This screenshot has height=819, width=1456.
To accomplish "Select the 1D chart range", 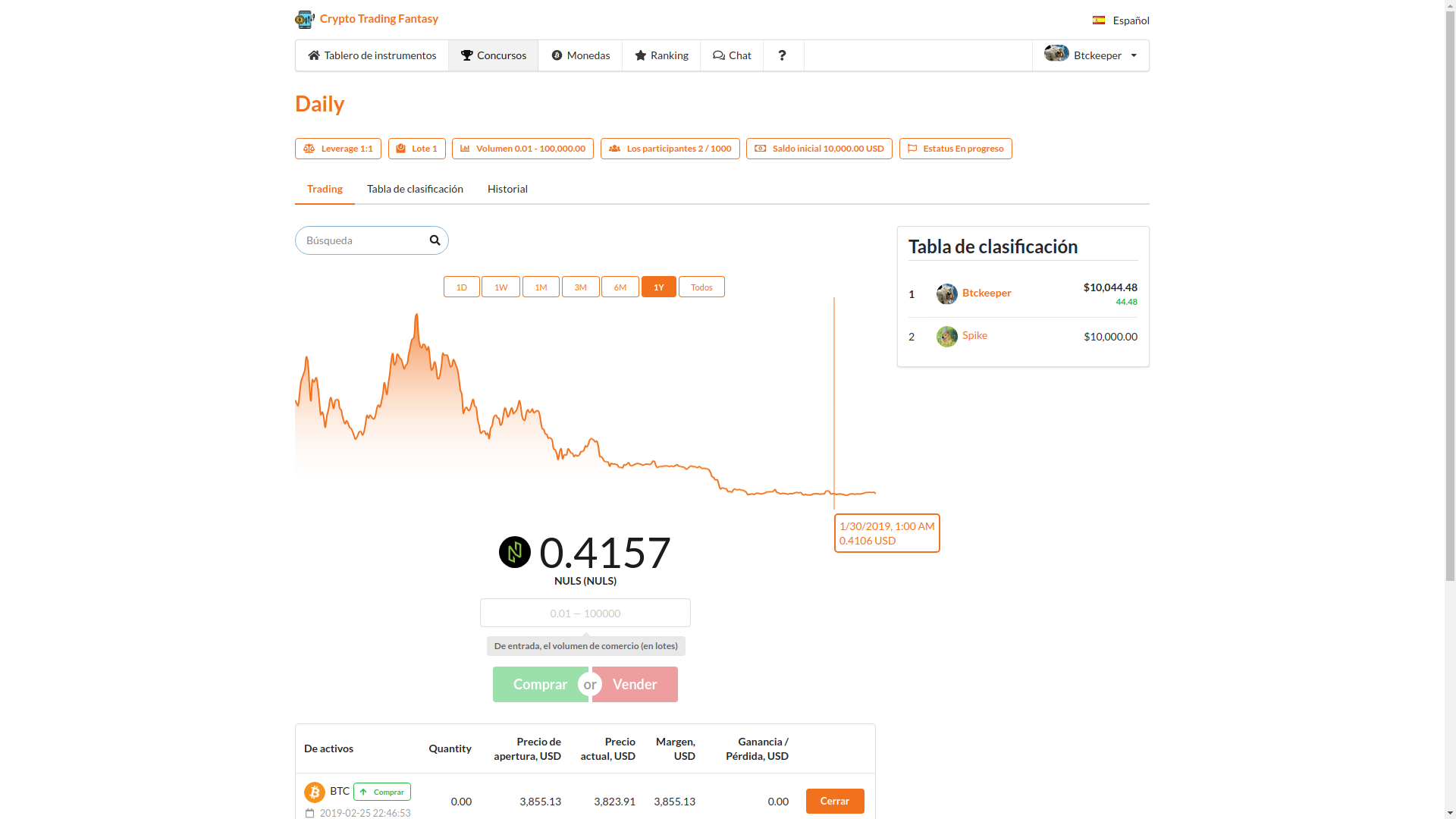I will click(461, 287).
